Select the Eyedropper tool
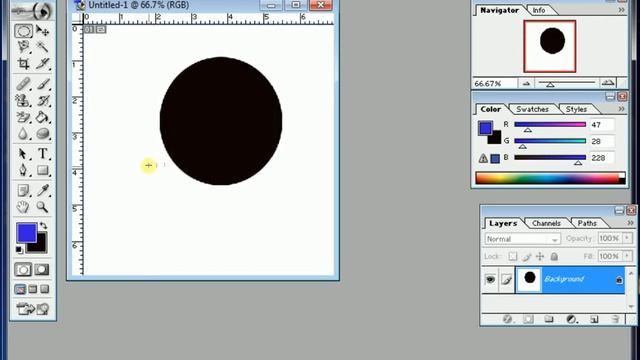Image resolution: width=640 pixels, height=360 pixels. [42, 190]
